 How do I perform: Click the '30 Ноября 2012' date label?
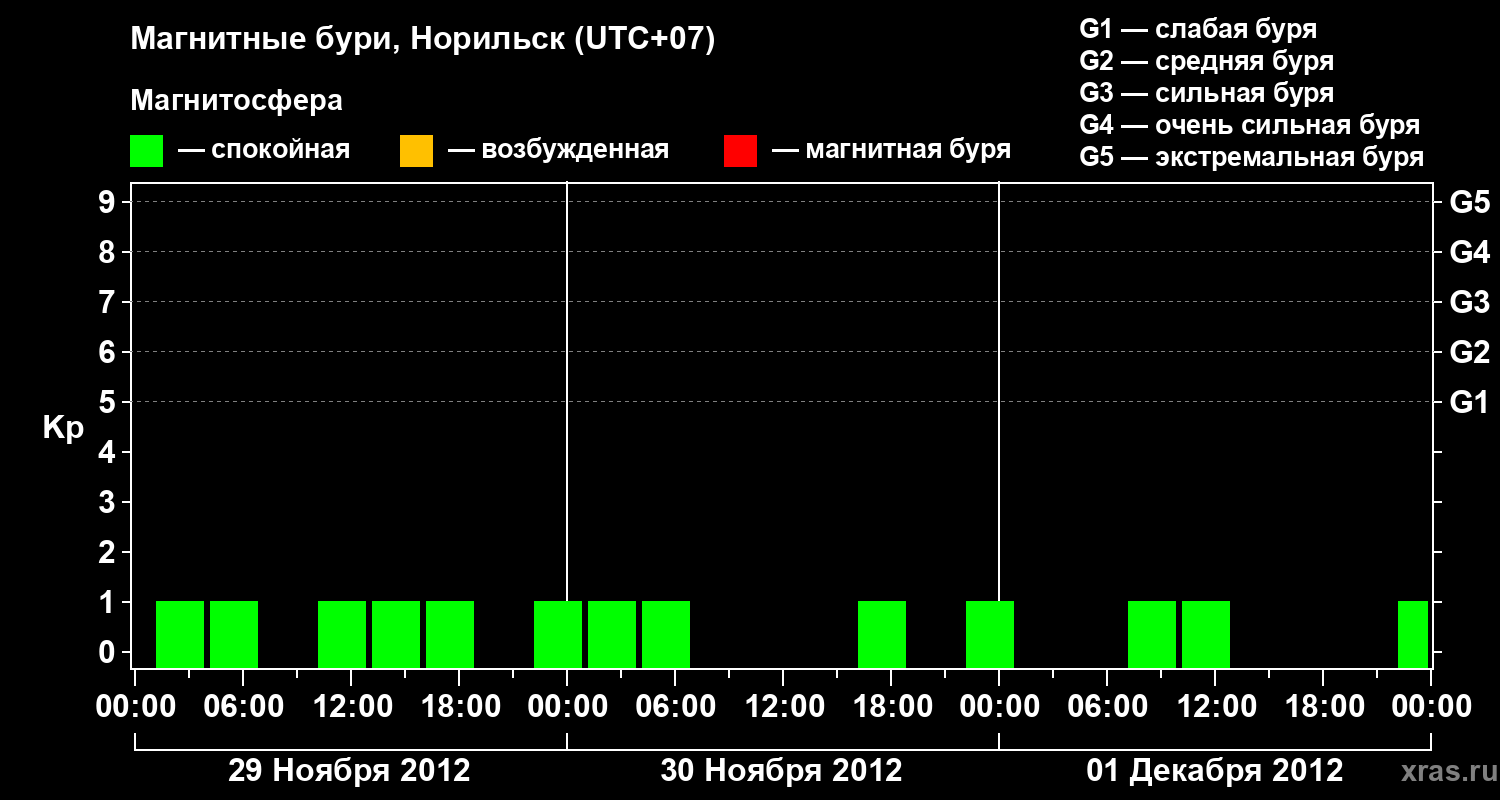781,771
